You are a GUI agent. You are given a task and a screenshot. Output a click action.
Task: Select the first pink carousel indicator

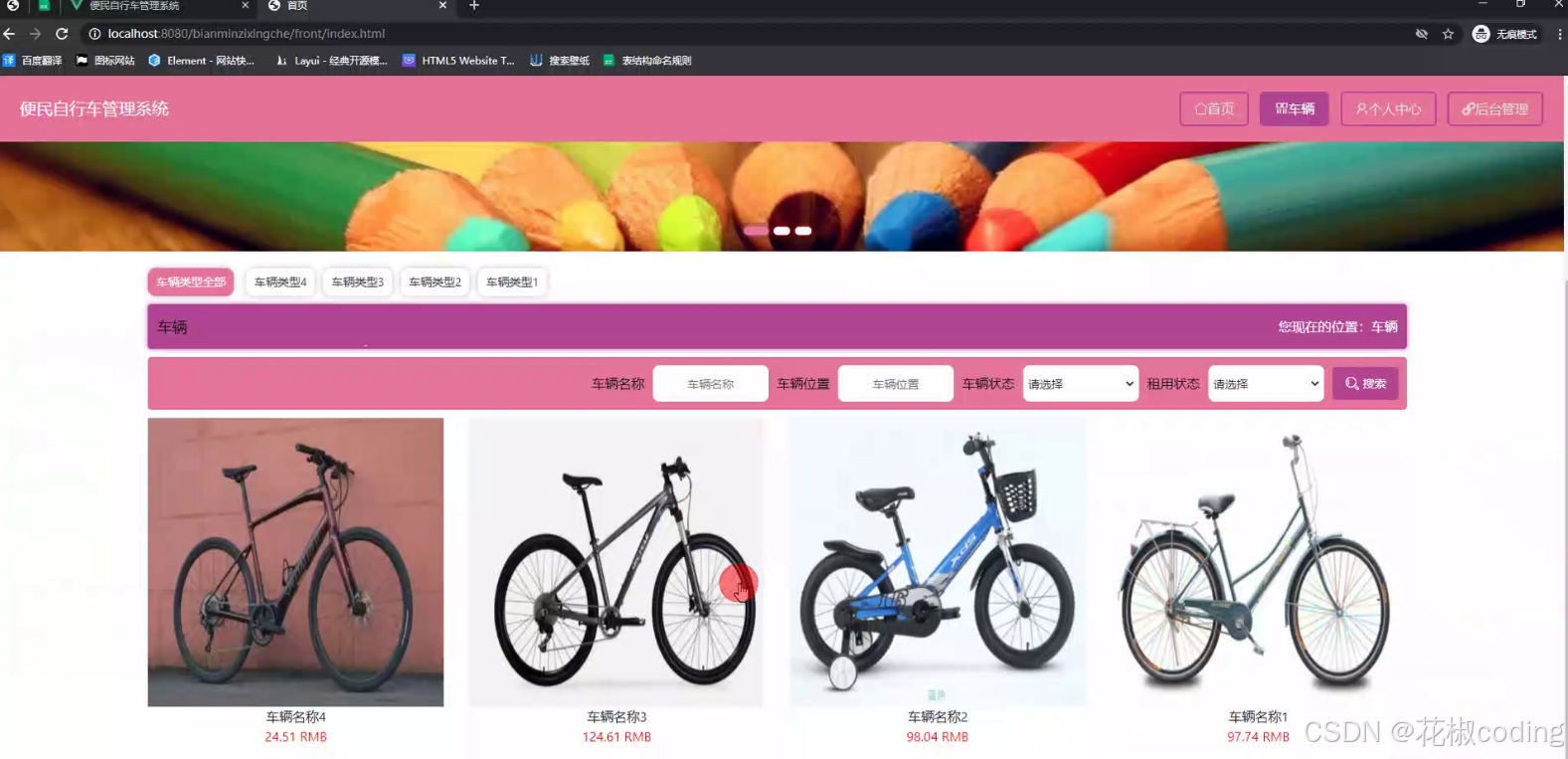(756, 231)
